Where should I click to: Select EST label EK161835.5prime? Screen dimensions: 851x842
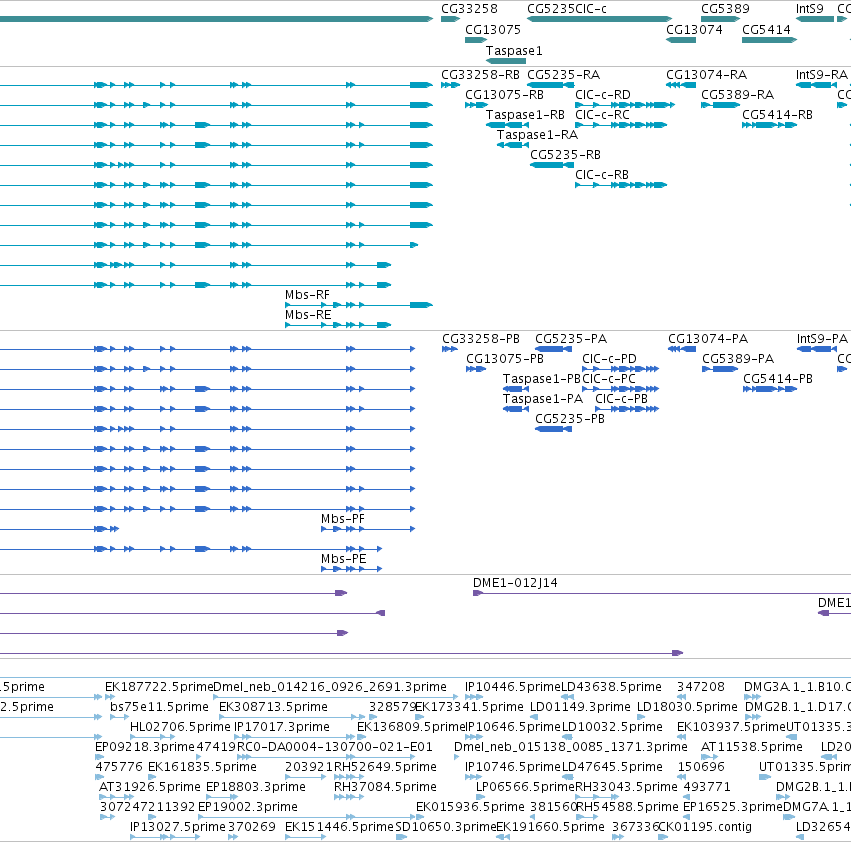pos(202,768)
